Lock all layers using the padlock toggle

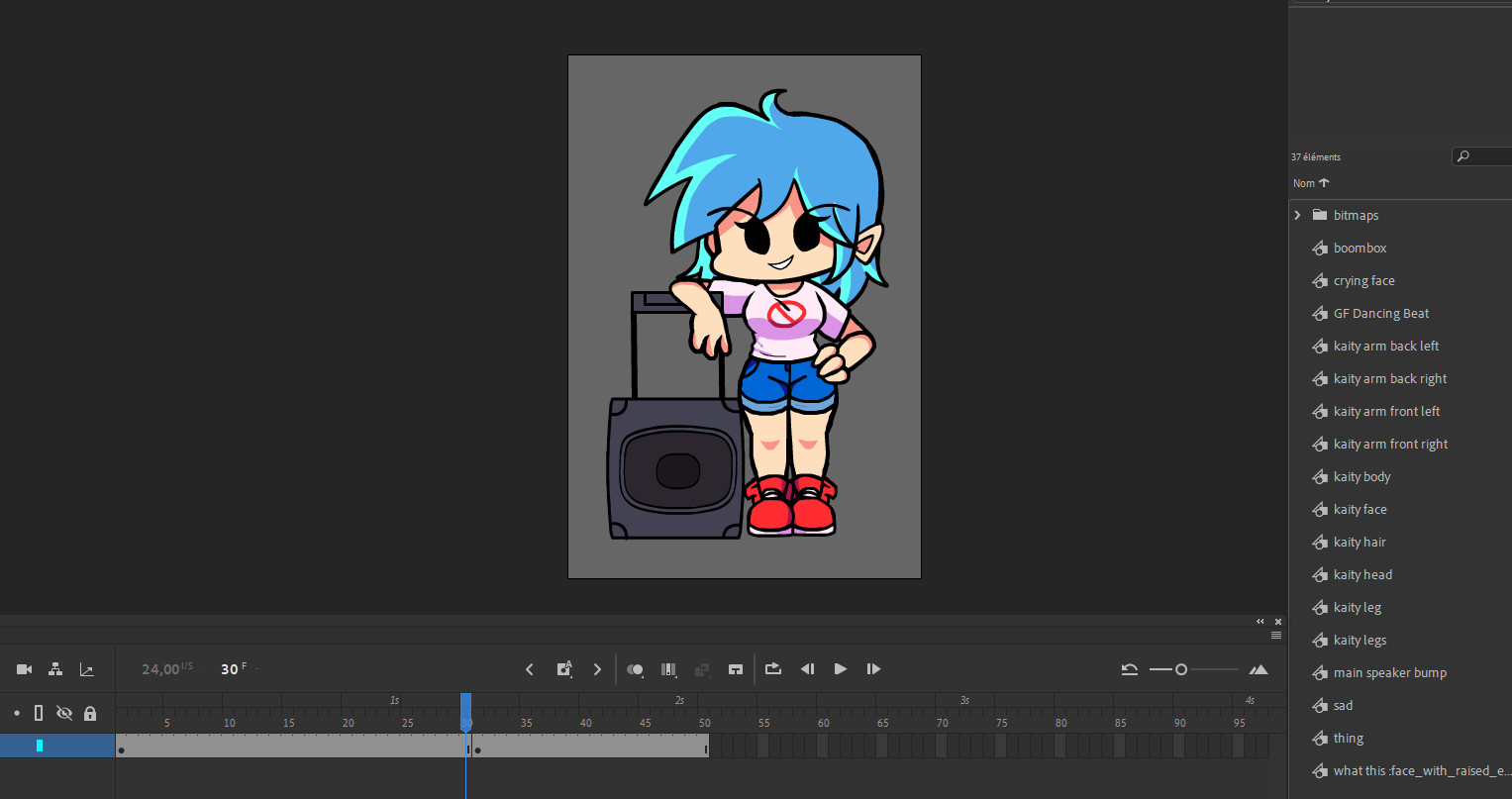90,713
